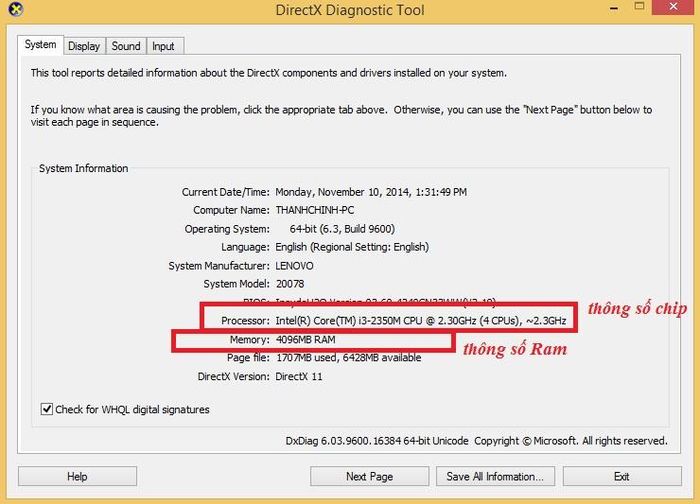Exit the diagnostic tool
The width and height of the screenshot is (700, 504).
622,476
